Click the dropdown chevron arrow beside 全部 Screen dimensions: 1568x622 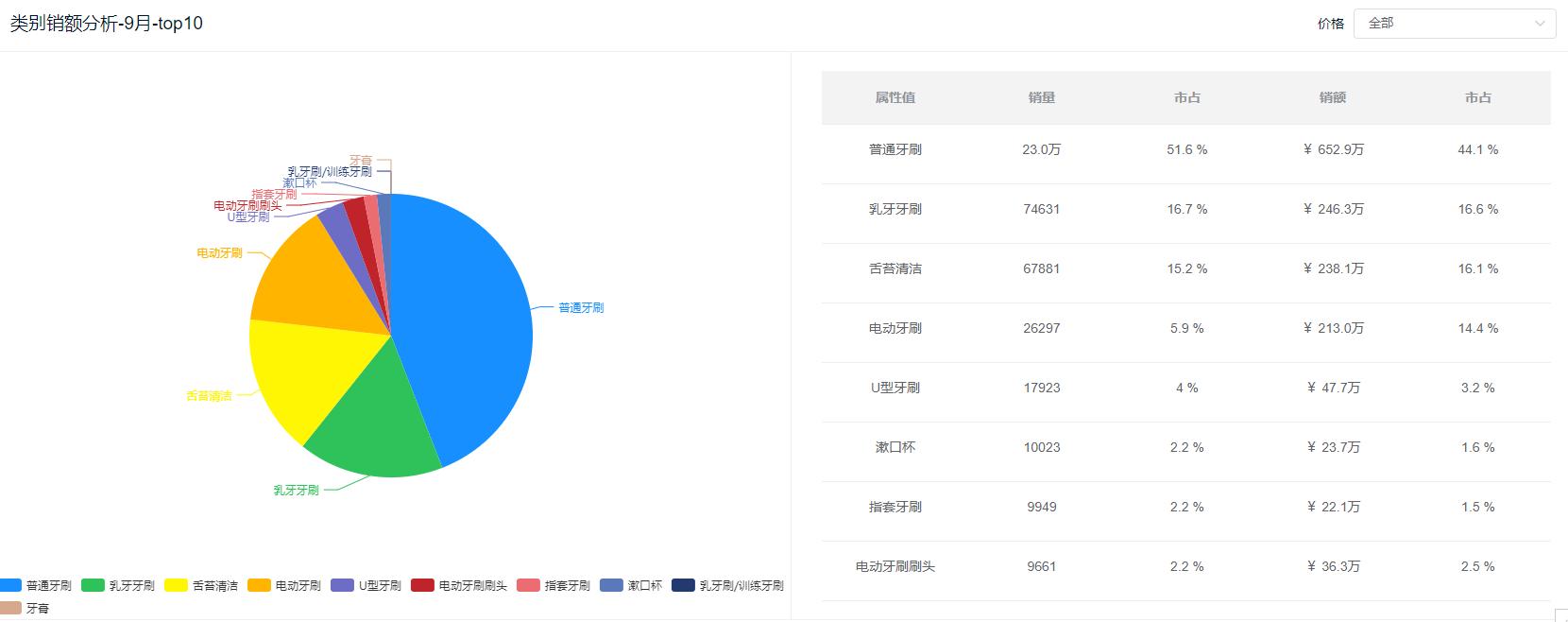point(1541,24)
